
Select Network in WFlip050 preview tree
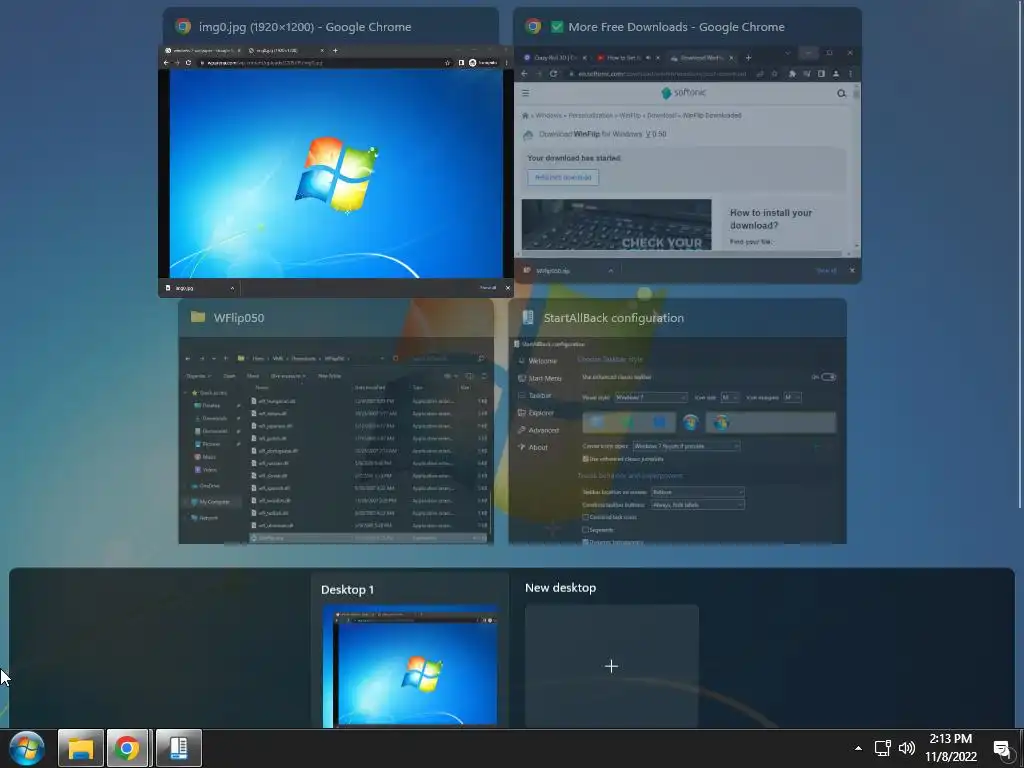coord(204,518)
